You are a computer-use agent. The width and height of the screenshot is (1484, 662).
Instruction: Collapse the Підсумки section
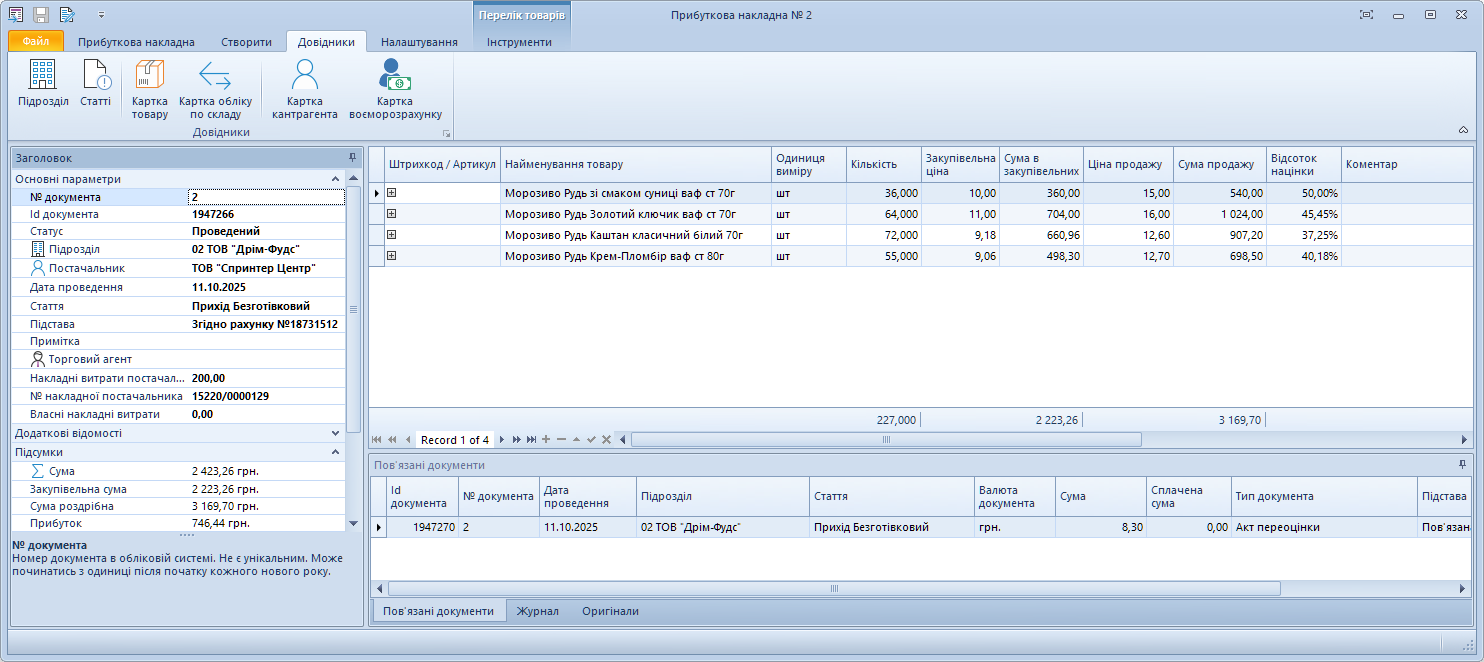[x=336, y=452]
